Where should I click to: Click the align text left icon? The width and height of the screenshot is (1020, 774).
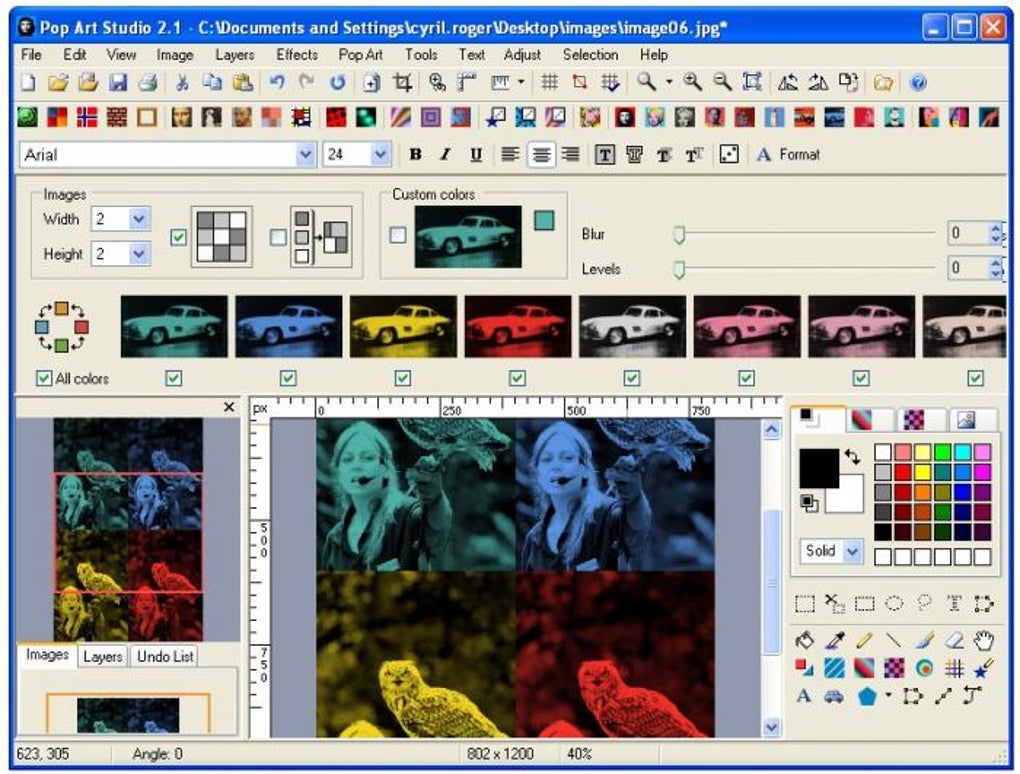pos(511,154)
